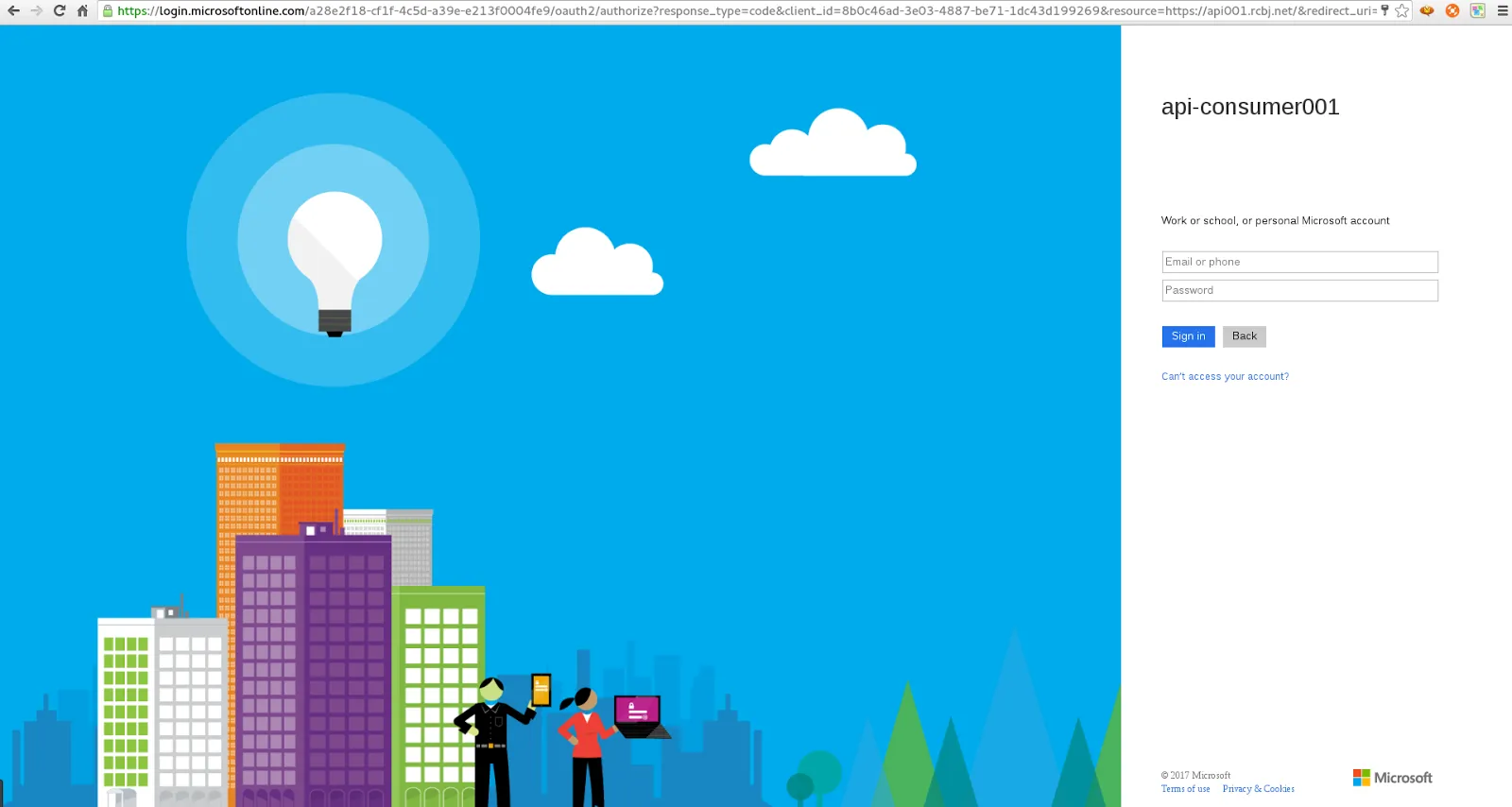Click the gray Back button

pyautogui.click(x=1245, y=336)
